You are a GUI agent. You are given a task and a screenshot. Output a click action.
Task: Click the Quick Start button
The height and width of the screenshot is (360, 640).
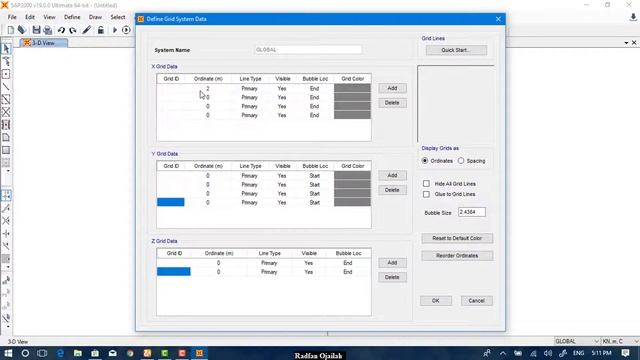pos(456,50)
